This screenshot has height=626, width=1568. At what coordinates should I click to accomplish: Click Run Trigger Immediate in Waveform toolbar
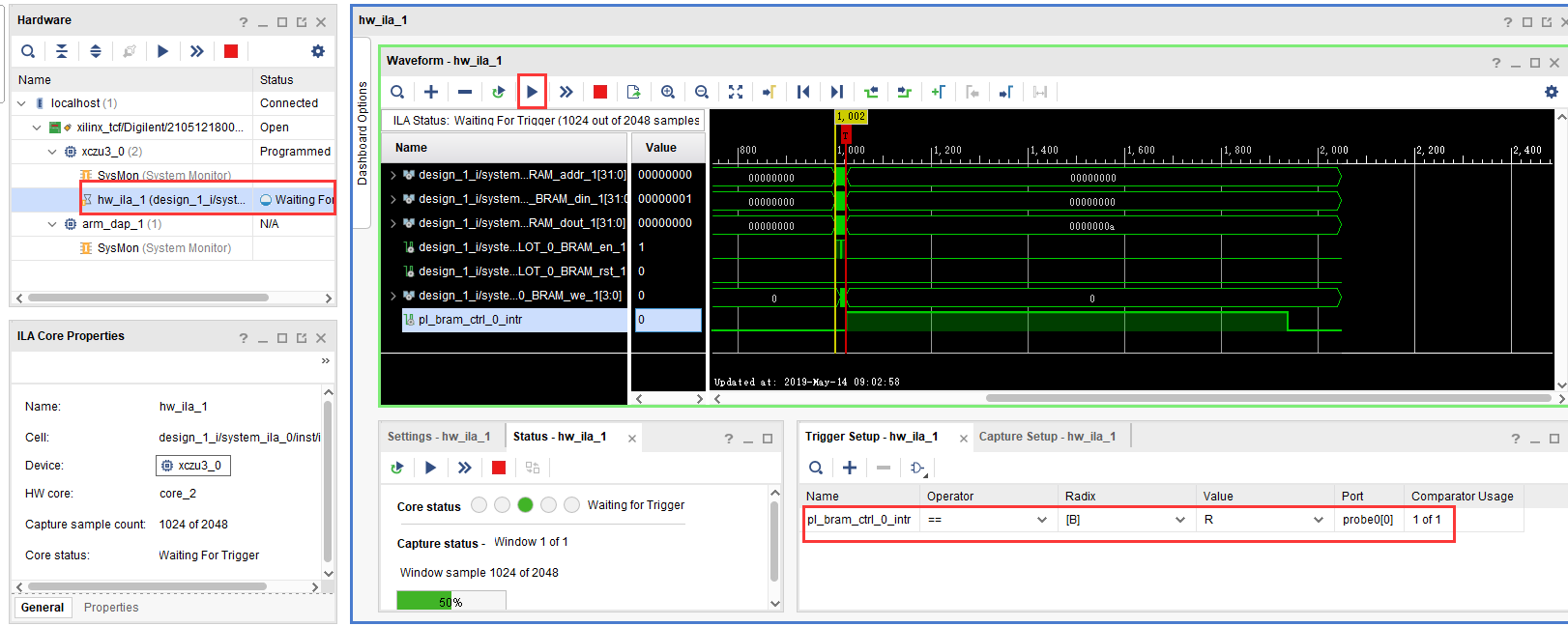tap(566, 92)
